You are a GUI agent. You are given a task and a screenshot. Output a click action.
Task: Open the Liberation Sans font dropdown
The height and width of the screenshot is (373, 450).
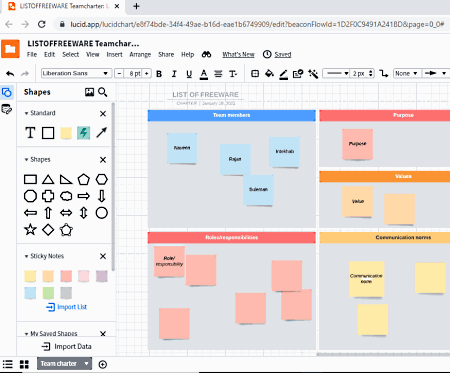[76, 73]
